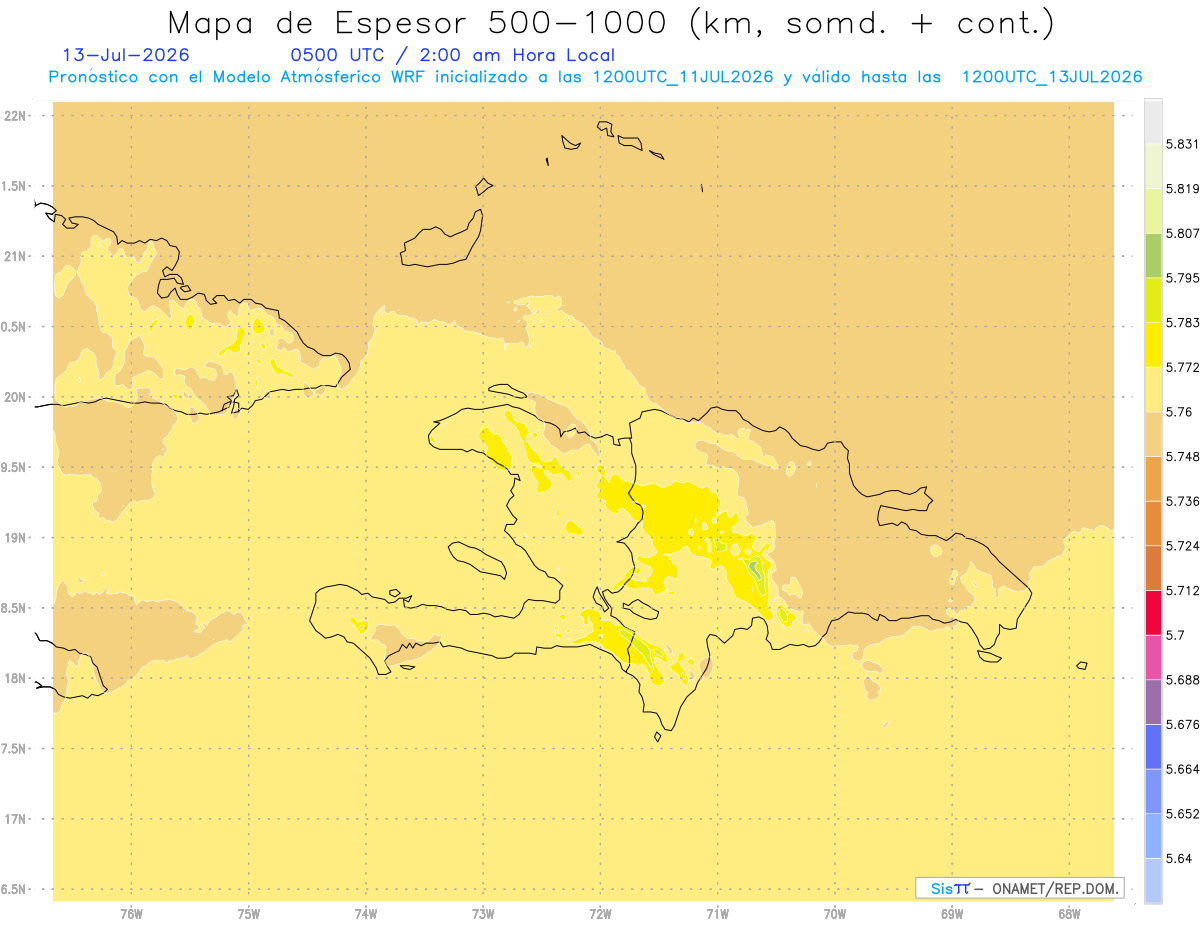Select the orange swatch between 5.748 and 5.736
The image size is (1200, 927).
1153,478
